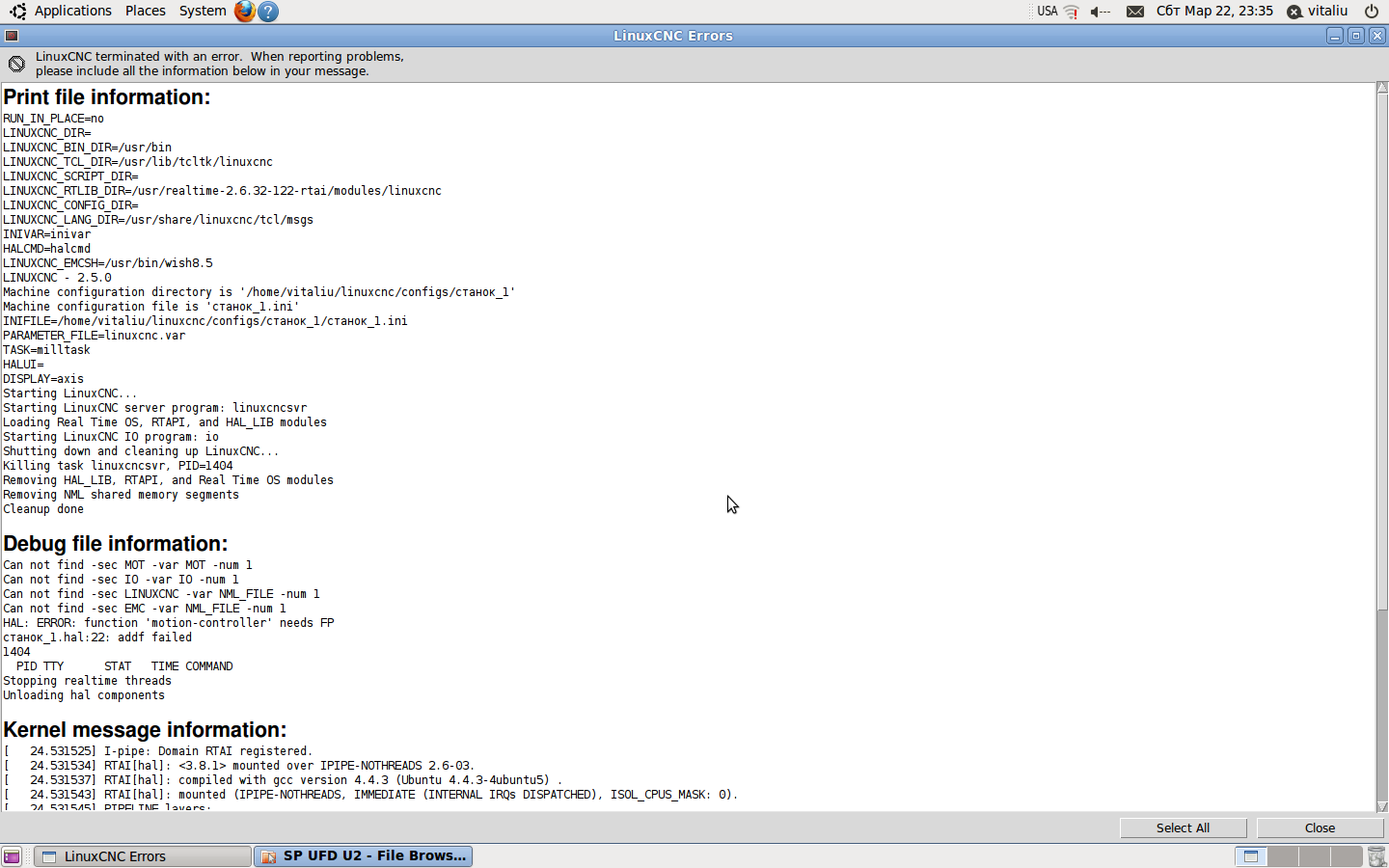Click the line 'LINUXCNC_EMCSH=/usr/bin/wish8.5'

pyautogui.click(x=108, y=263)
